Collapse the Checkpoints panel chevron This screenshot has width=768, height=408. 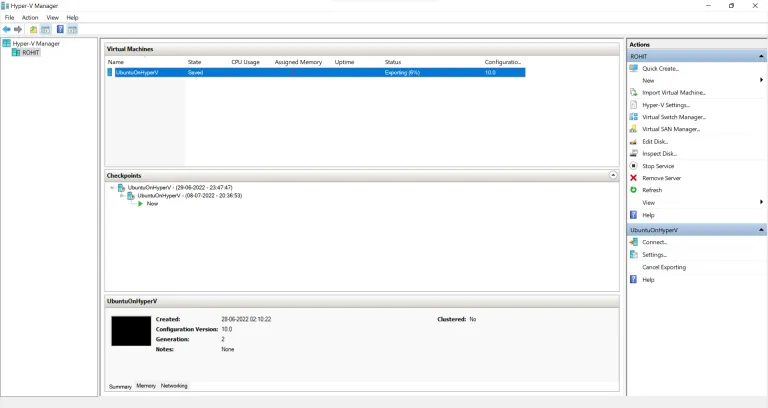pyautogui.click(x=613, y=175)
